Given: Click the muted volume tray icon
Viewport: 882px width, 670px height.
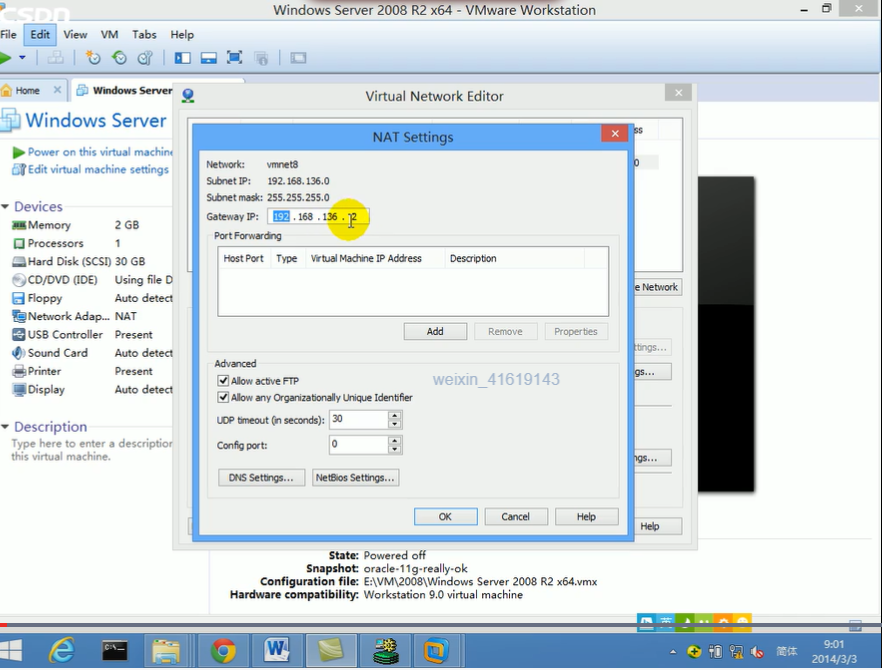Looking at the screenshot, I should point(757,652).
